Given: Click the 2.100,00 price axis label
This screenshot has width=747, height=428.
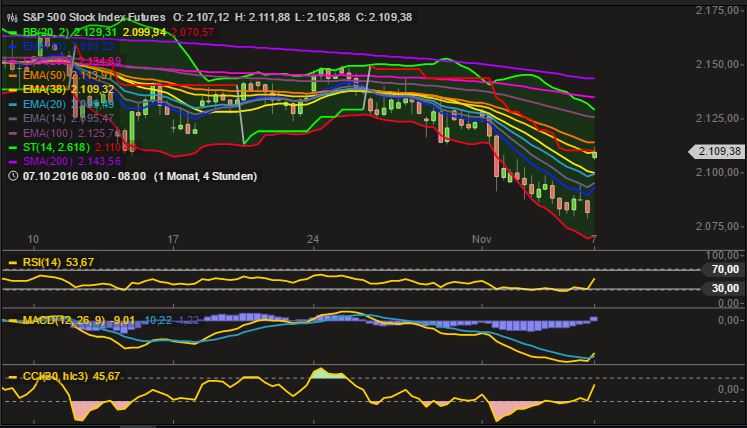Looking at the screenshot, I should (718, 172).
